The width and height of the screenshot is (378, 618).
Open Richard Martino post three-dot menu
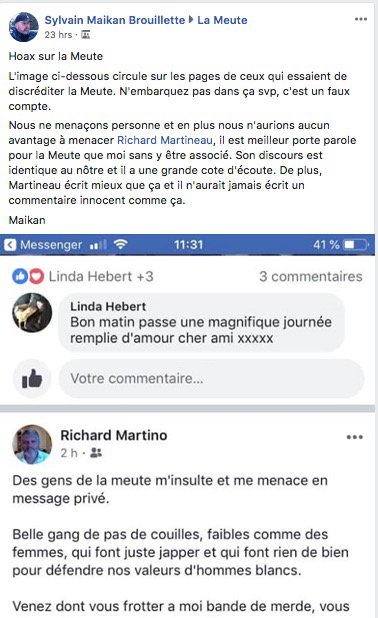(354, 437)
